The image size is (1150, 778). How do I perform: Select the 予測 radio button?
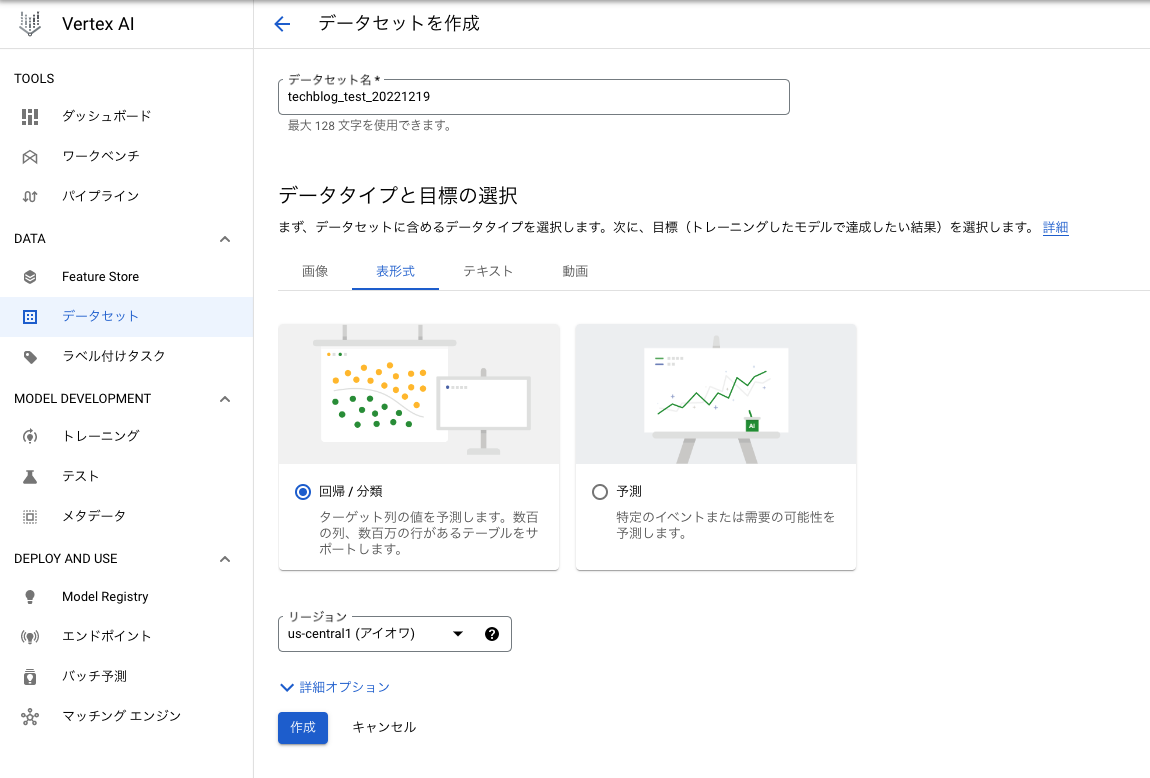600,492
